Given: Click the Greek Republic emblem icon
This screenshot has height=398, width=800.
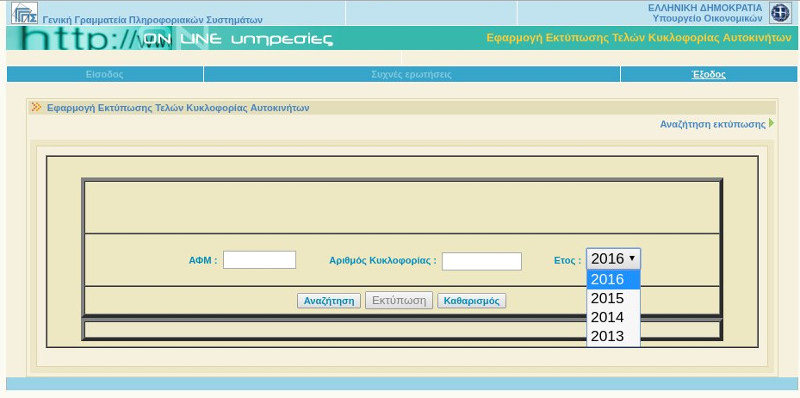Looking at the screenshot, I should [x=780, y=13].
